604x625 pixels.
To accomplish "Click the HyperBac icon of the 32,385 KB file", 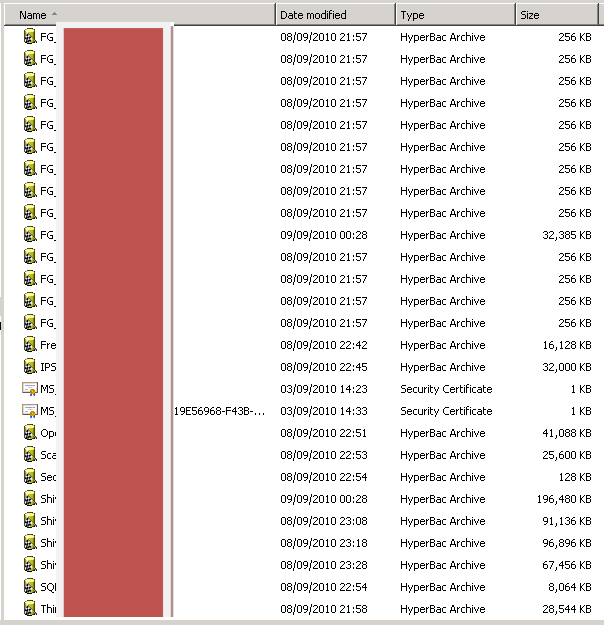I will point(29,235).
